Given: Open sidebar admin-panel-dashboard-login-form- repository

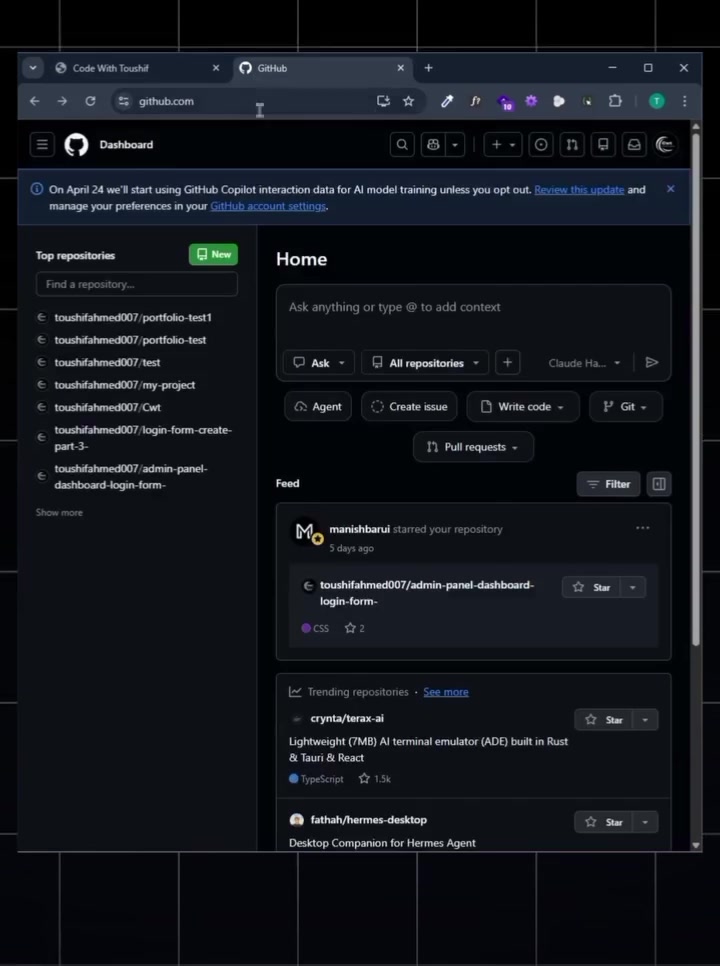Looking at the screenshot, I should pyautogui.click(x=131, y=476).
